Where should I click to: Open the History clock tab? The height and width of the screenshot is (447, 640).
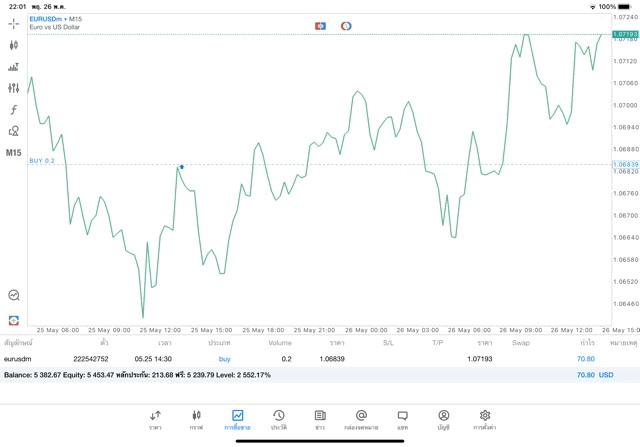(279, 418)
